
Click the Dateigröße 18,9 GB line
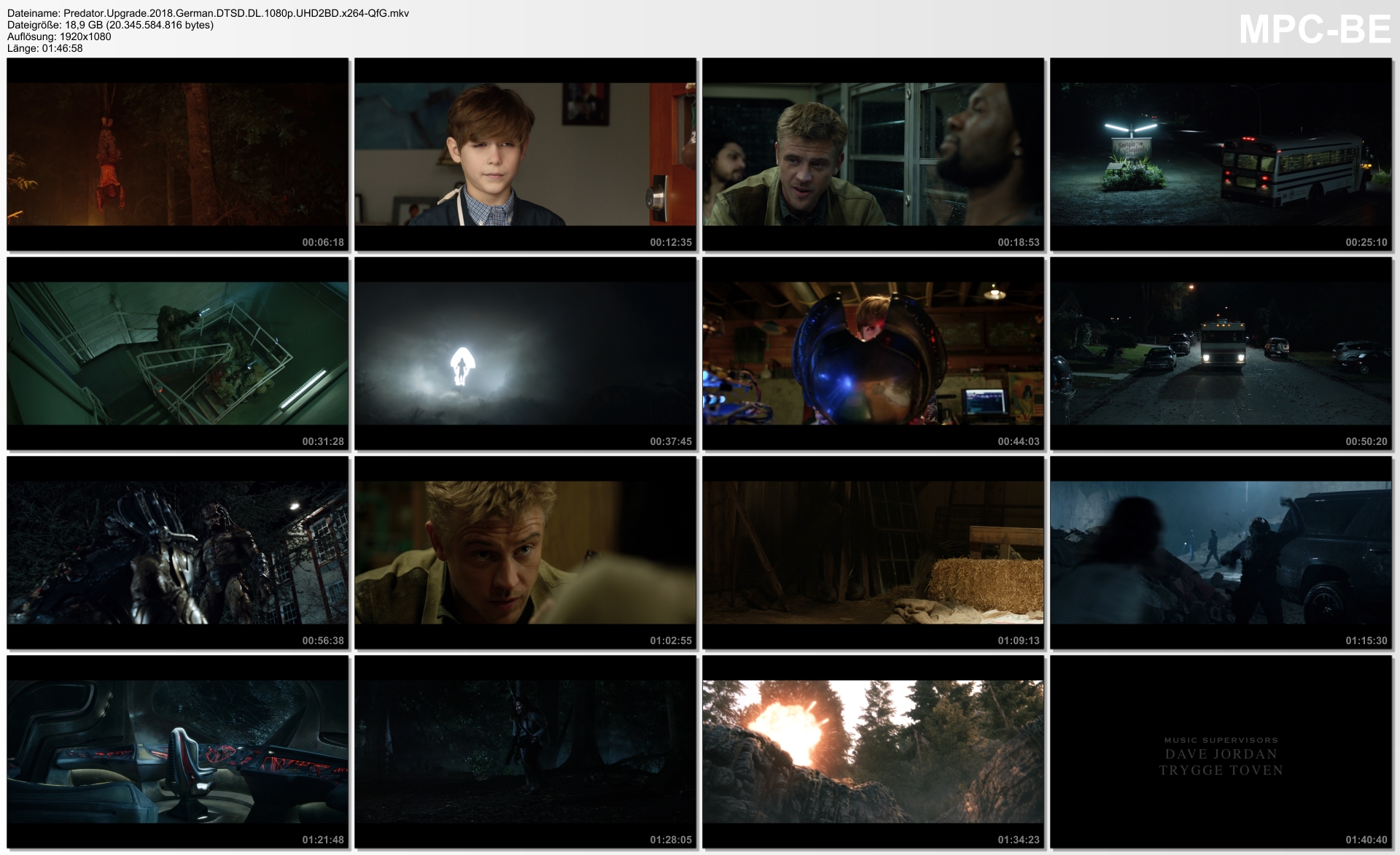(110, 25)
